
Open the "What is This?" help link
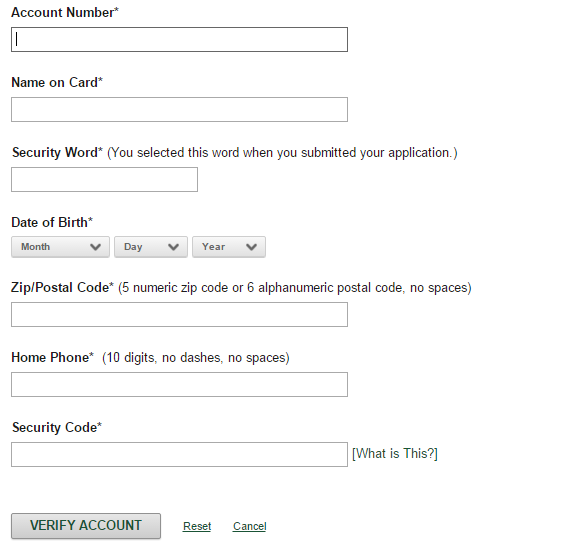point(395,454)
